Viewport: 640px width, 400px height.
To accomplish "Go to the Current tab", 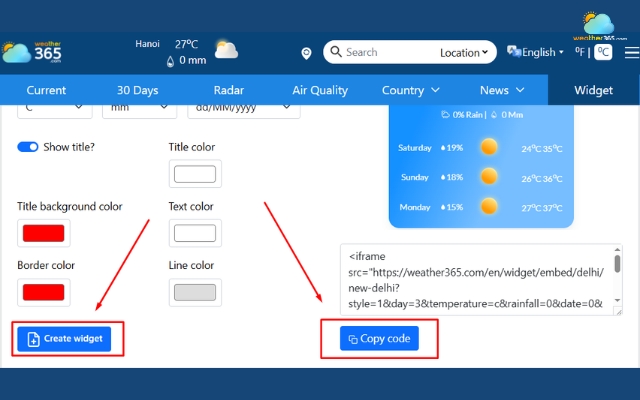I will pyautogui.click(x=46, y=90).
